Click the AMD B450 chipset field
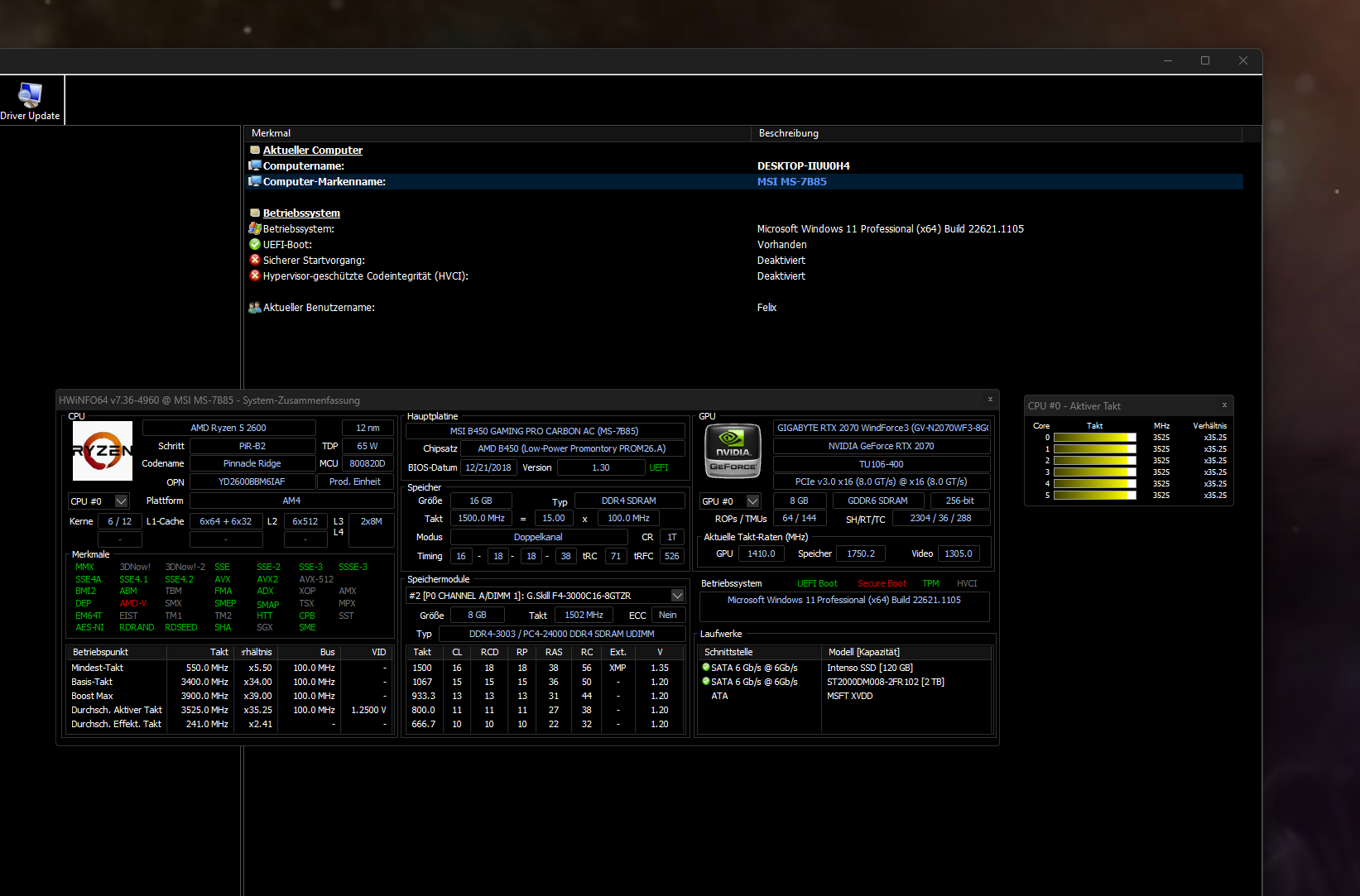1360x896 pixels. 572,448
